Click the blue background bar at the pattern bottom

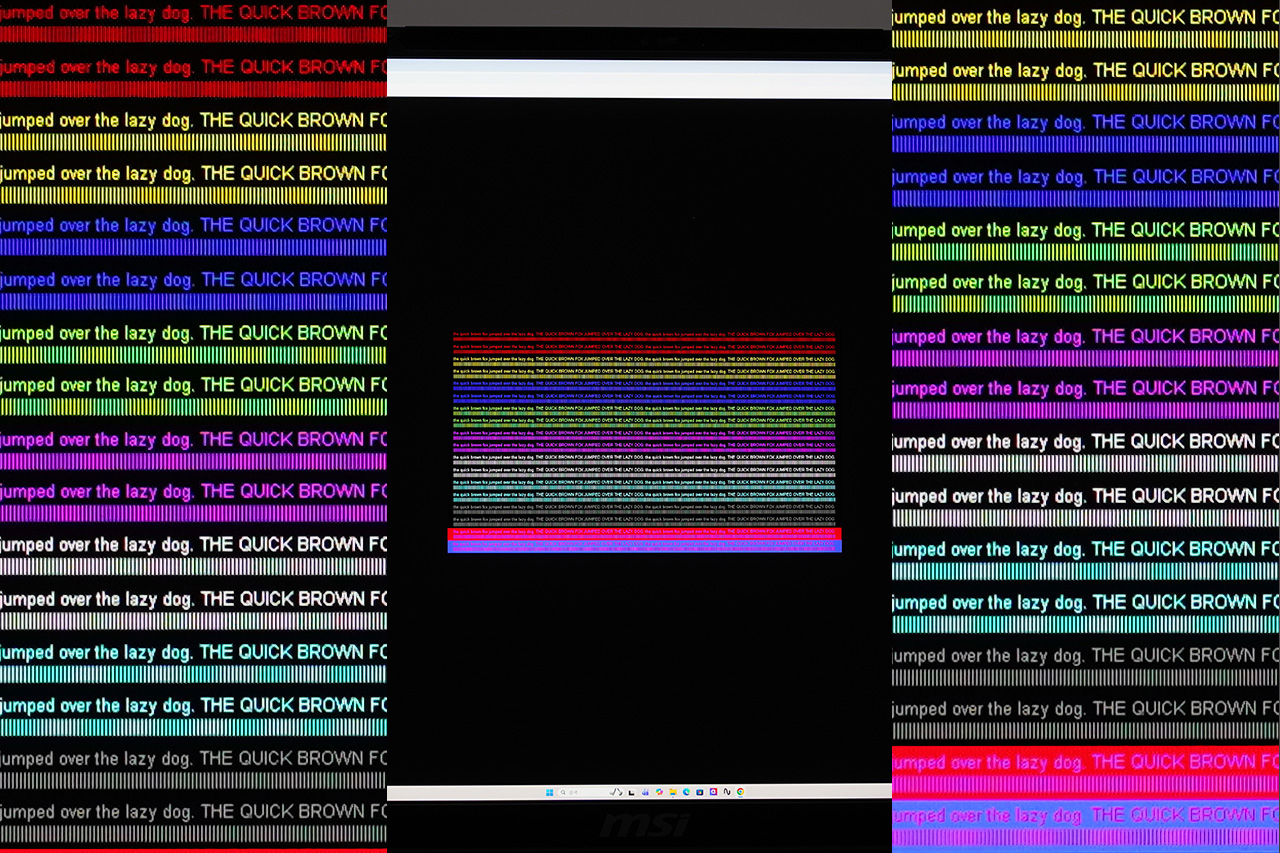(645, 546)
